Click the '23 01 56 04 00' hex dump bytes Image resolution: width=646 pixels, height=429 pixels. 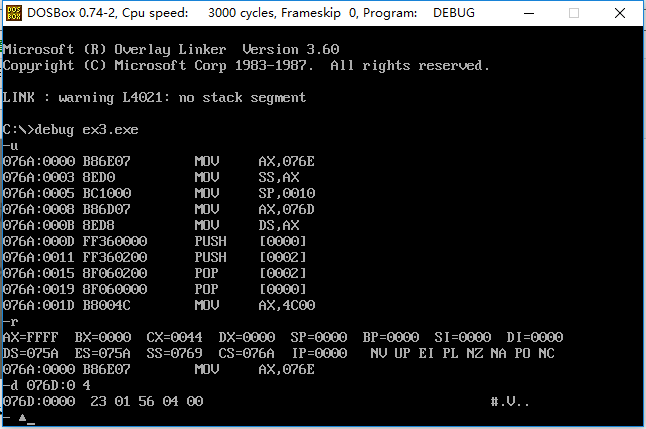[147, 401]
